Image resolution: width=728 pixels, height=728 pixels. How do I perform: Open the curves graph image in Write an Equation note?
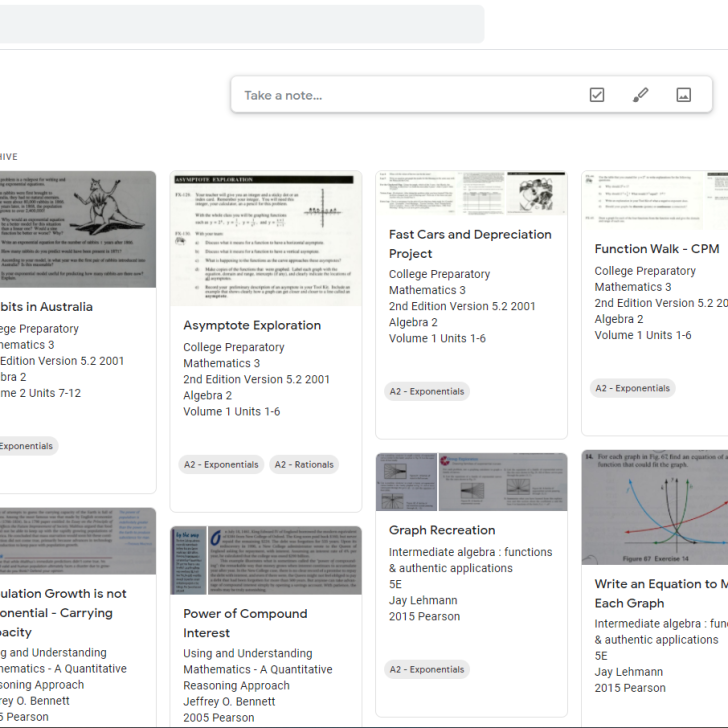click(x=655, y=507)
